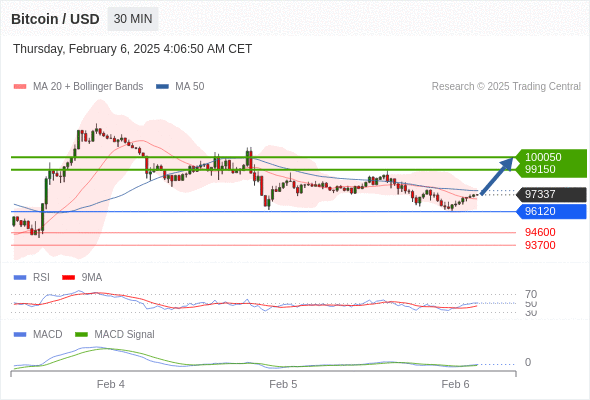Click the 96120 blue pivot label
Image resolution: width=590 pixels, height=400 pixels.
coord(551,211)
